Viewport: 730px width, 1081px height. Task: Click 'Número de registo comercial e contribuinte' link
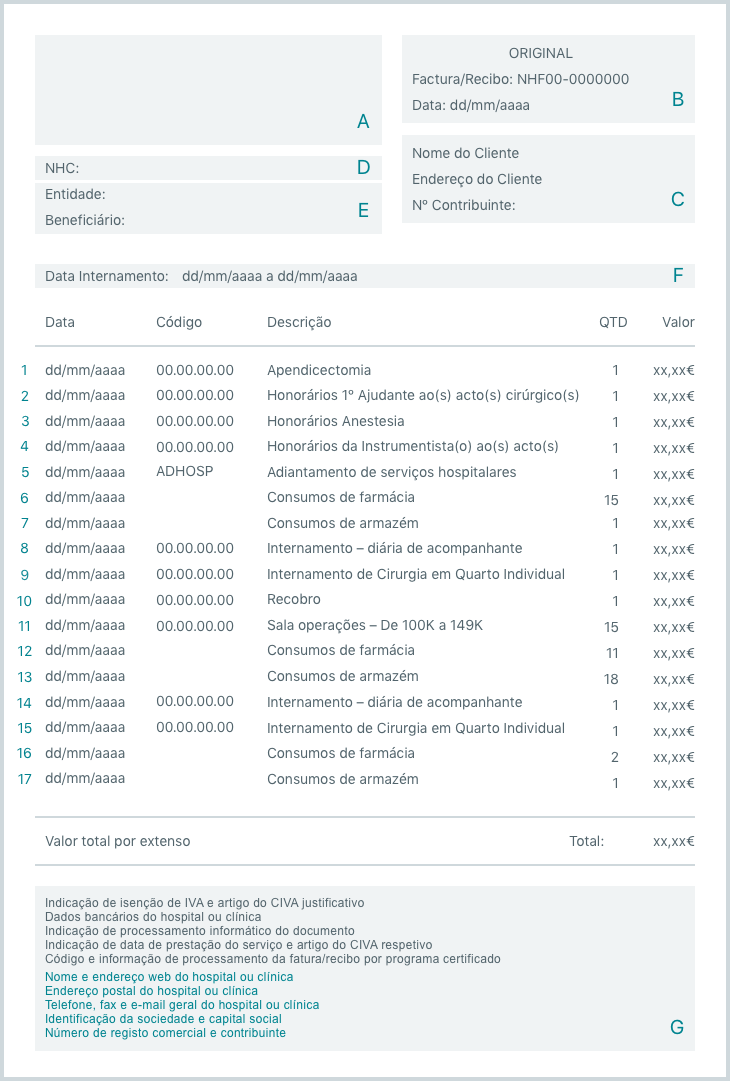click(x=165, y=1033)
